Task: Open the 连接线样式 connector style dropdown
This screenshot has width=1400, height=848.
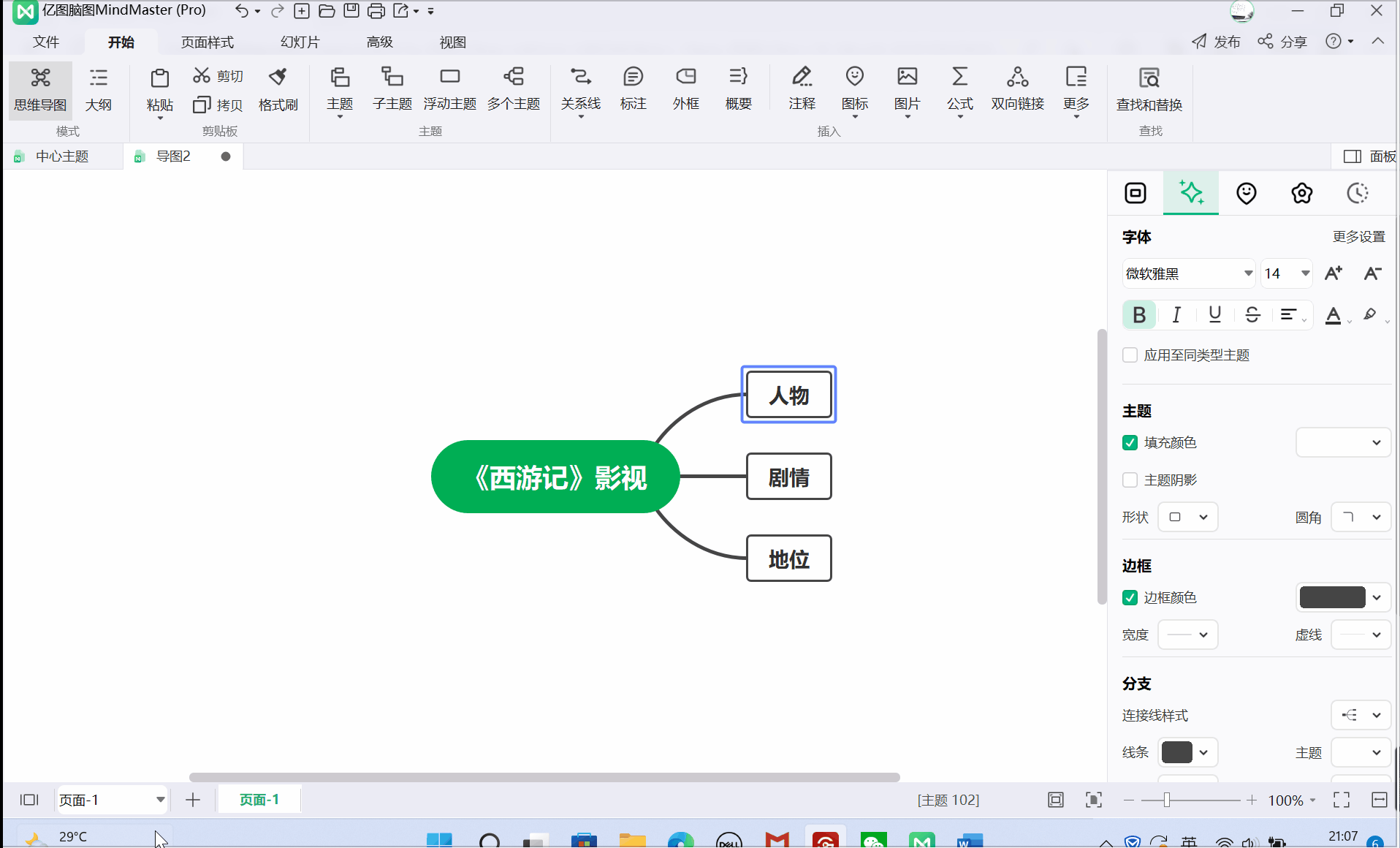Action: 1360,715
